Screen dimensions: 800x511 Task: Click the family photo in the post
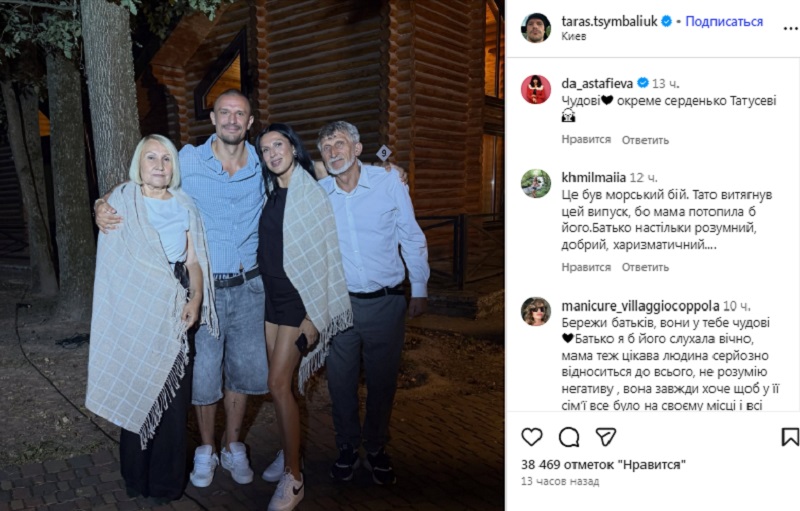click(x=252, y=256)
